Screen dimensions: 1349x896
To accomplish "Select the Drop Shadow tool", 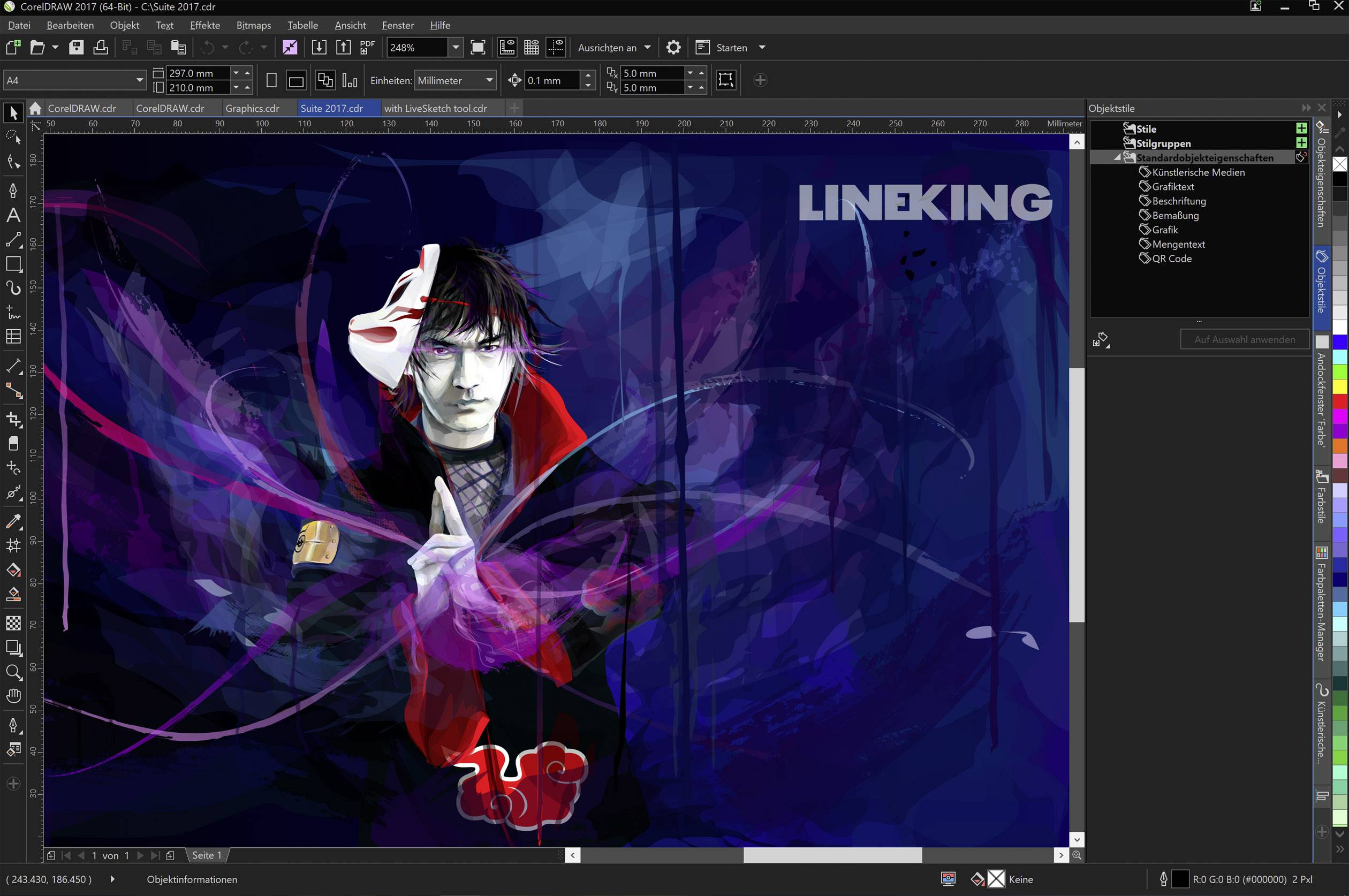I will [x=13, y=648].
